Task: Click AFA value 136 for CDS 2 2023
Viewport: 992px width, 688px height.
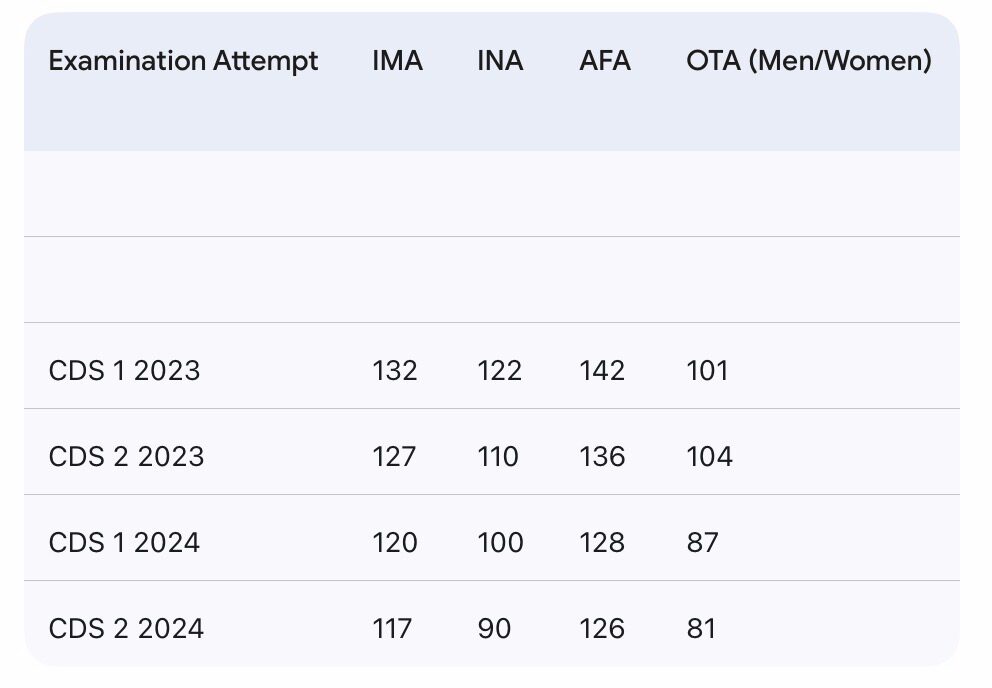Action: click(602, 457)
